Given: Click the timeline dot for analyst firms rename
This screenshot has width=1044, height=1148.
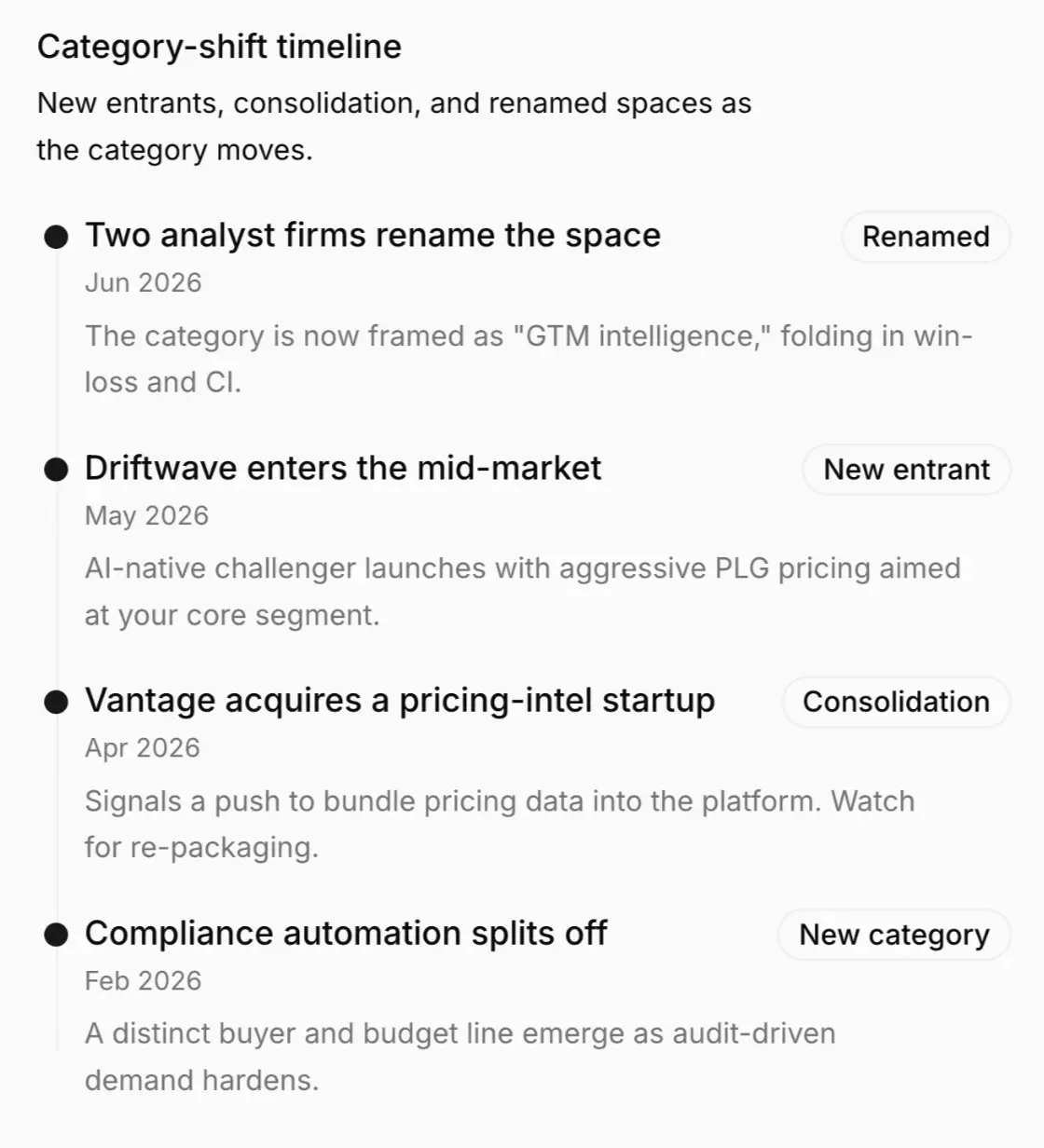Looking at the screenshot, I should [x=57, y=237].
